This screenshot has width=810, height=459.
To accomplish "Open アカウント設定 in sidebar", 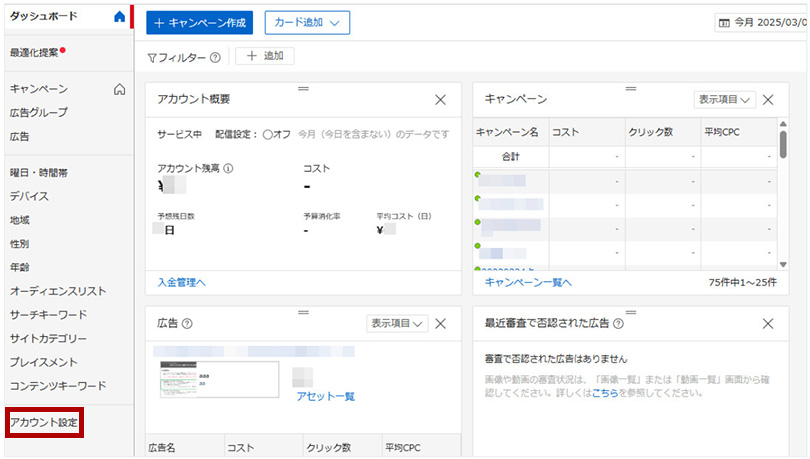I will pyautogui.click(x=44, y=422).
